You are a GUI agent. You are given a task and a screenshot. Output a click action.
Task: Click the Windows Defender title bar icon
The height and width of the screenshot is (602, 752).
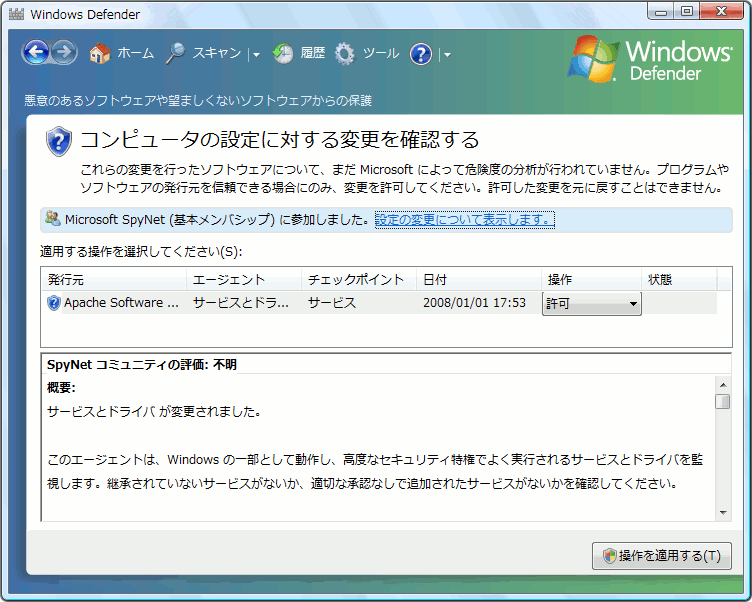16,14
